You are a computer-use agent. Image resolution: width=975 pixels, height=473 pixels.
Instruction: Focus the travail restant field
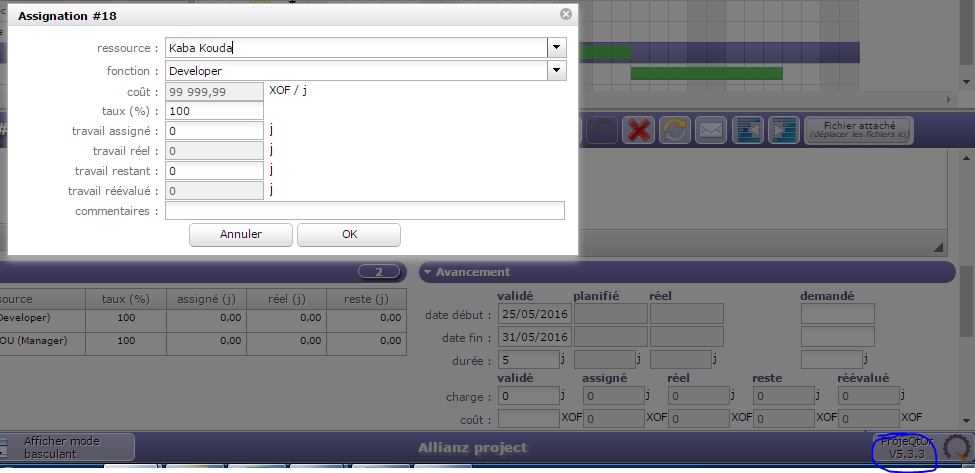point(215,171)
